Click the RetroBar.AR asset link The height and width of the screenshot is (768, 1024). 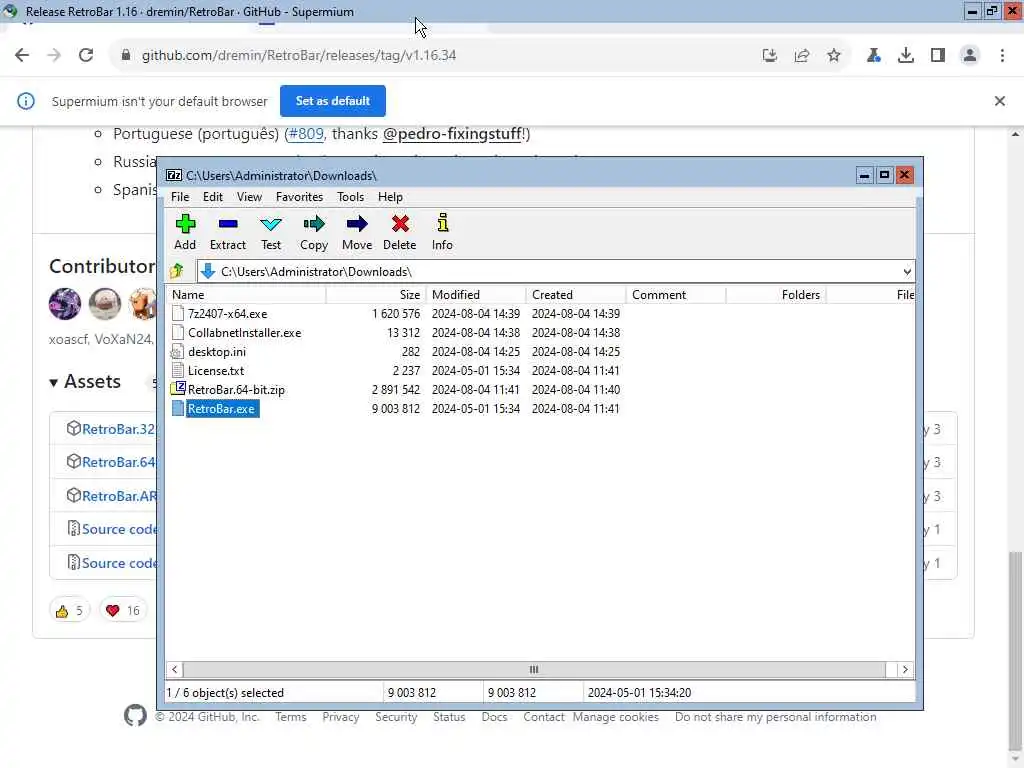tap(119, 496)
